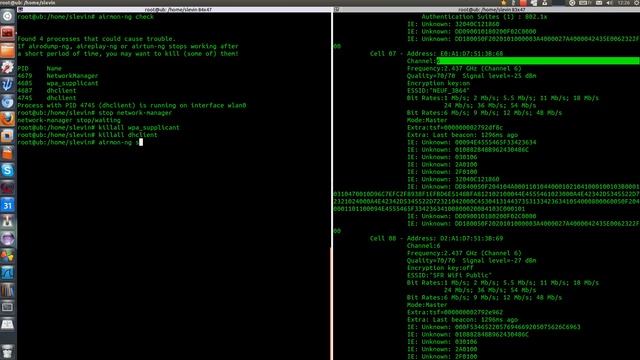Click the right terminal group icon in titlebar
Viewport: 640px width, 360px height.
[x=337, y=9]
